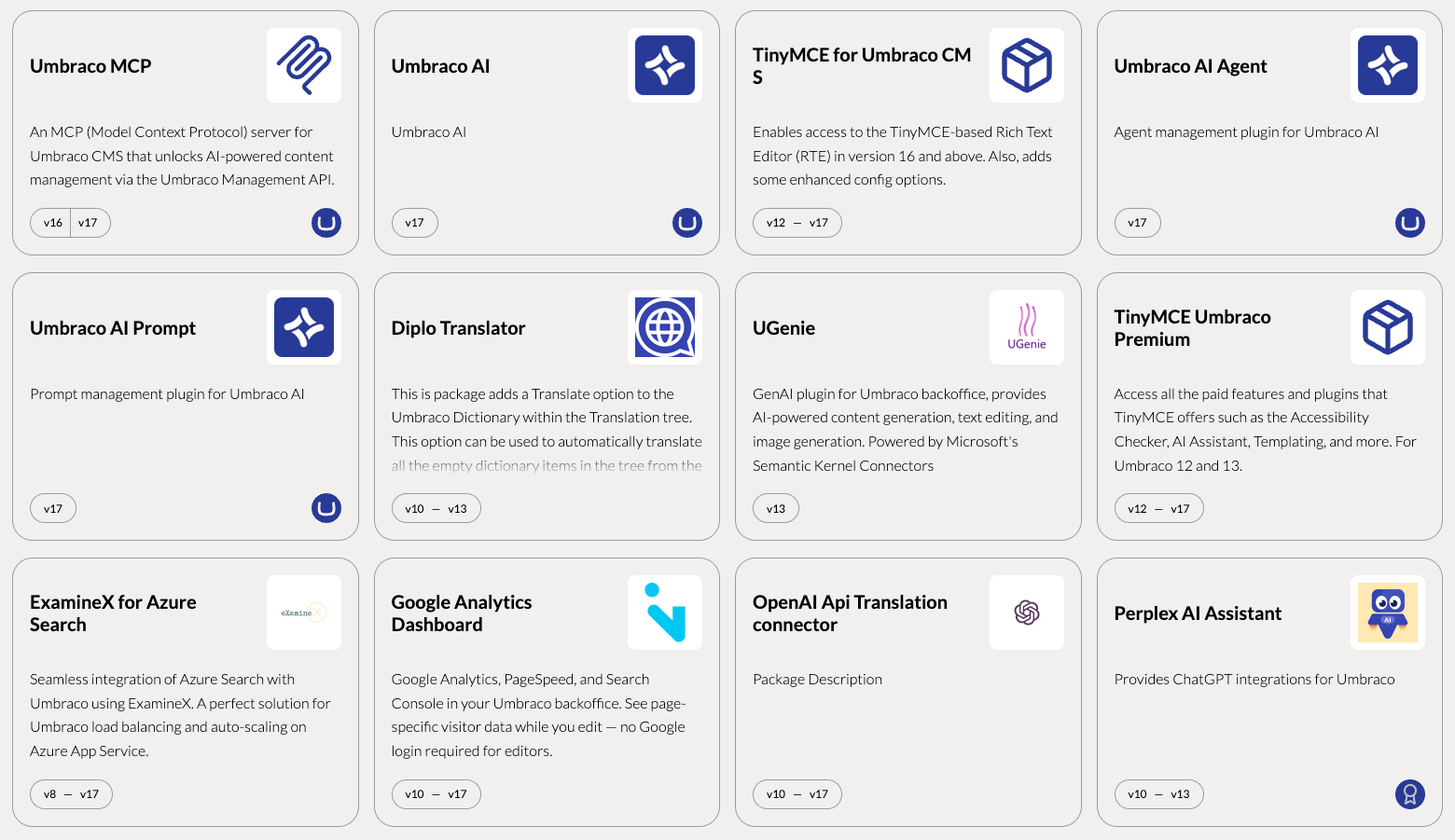Image resolution: width=1455 pixels, height=840 pixels.
Task: Click the Umbraco AI Agent sparkle logo
Action: [1388, 65]
